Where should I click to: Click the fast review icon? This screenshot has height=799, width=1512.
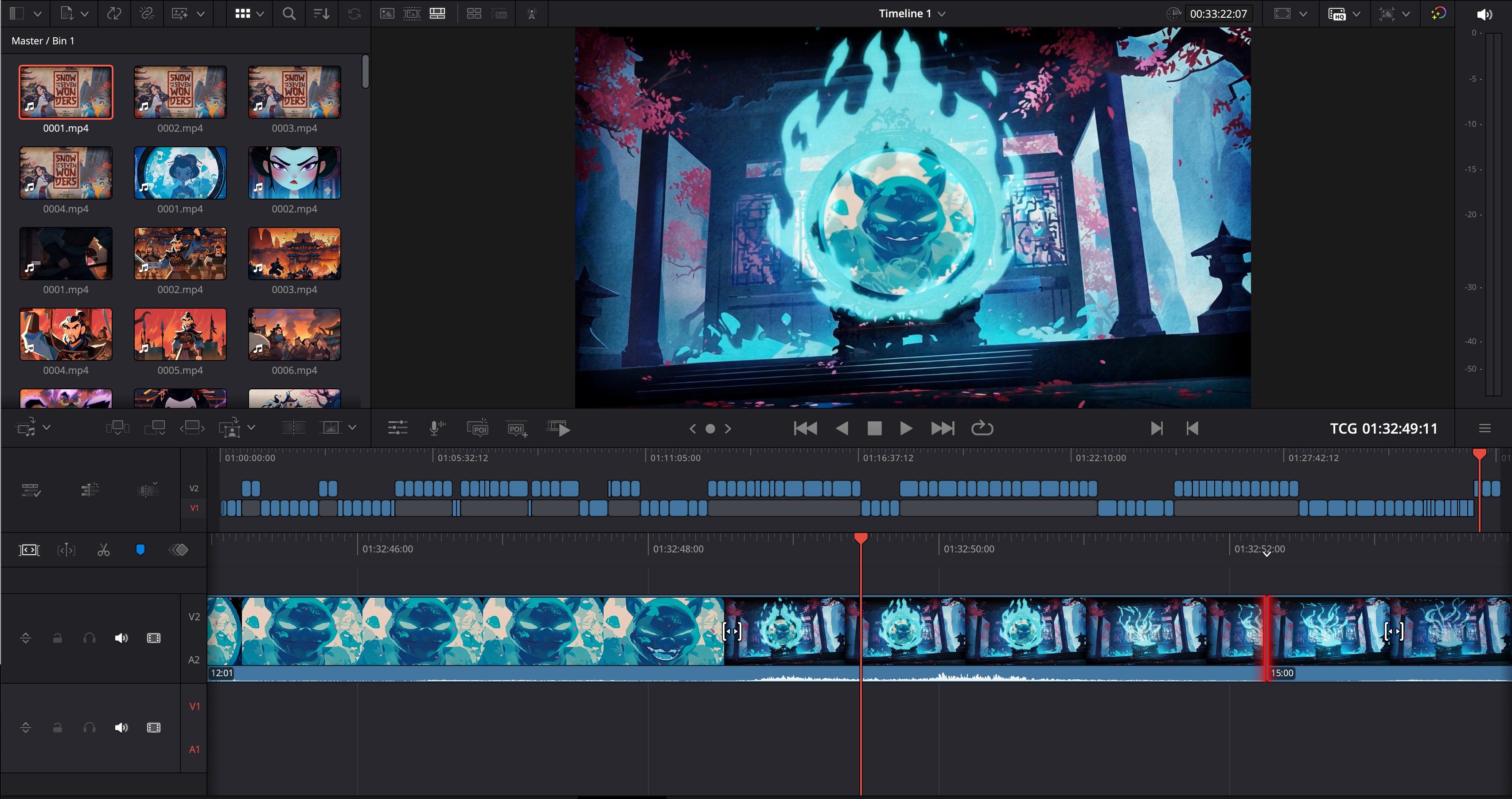(x=558, y=428)
